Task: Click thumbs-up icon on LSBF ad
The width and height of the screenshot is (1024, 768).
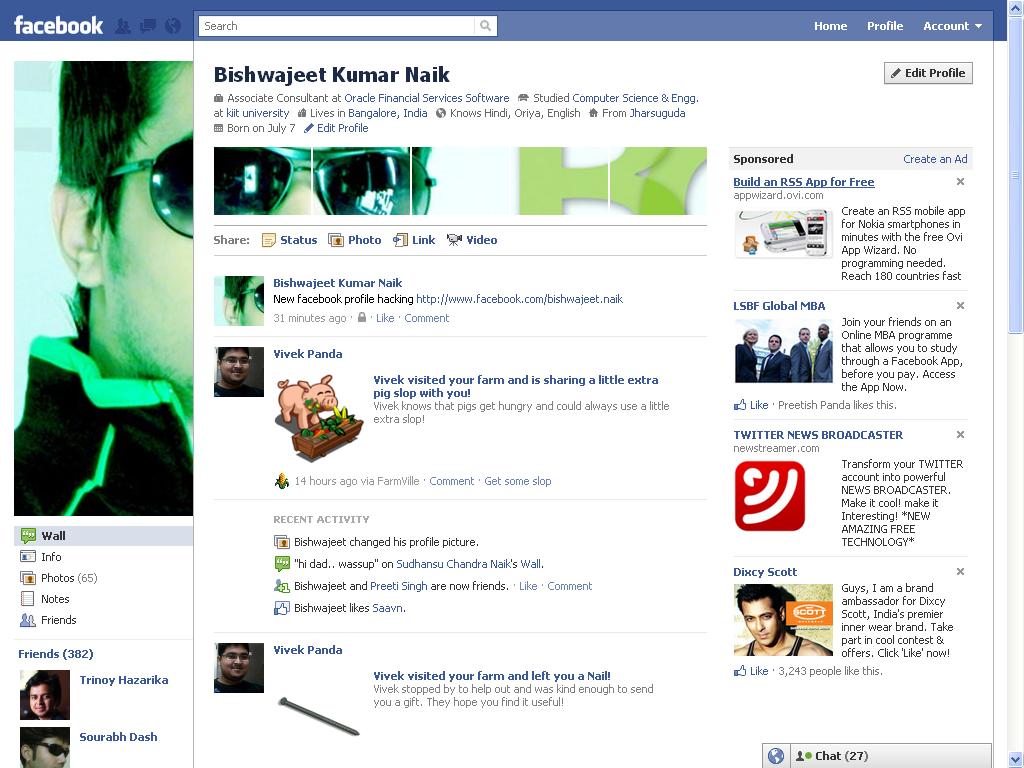Action: pyautogui.click(x=740, y=405)
